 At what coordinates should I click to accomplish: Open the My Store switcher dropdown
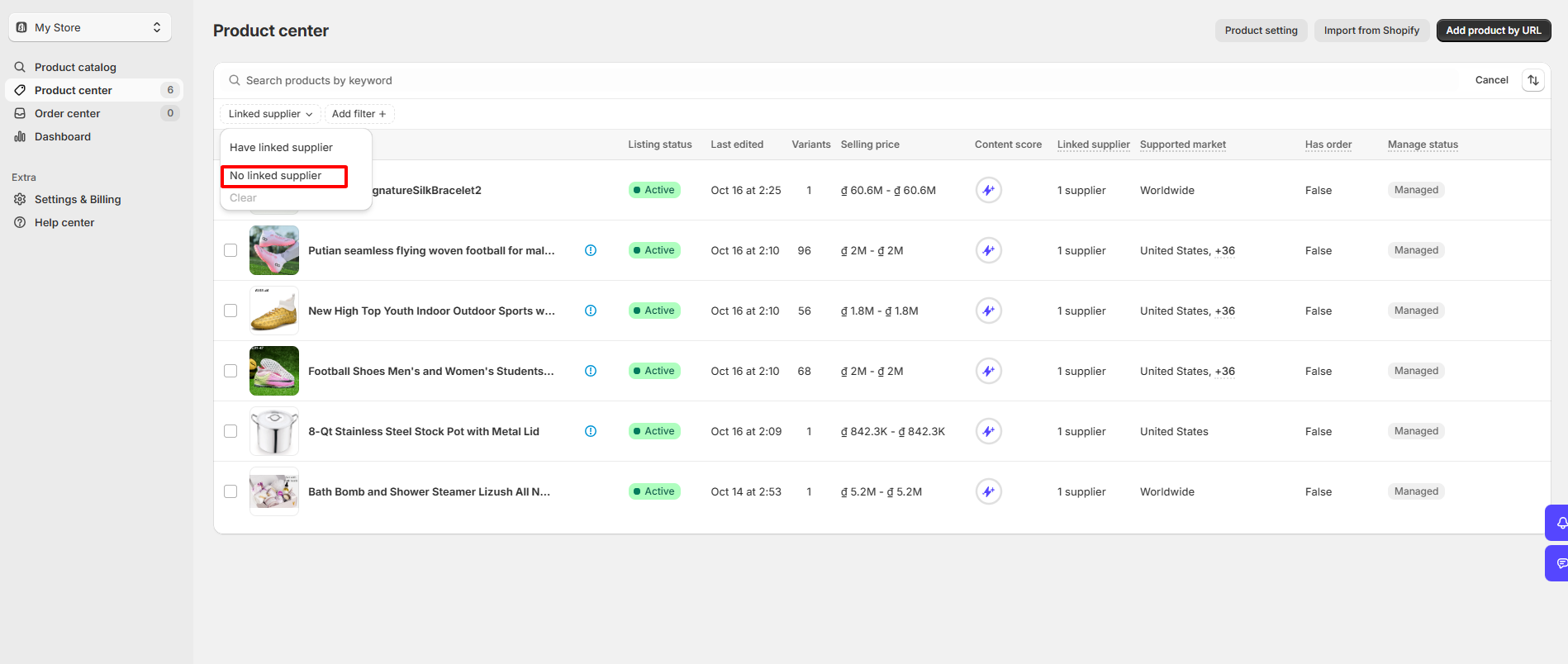90,27
